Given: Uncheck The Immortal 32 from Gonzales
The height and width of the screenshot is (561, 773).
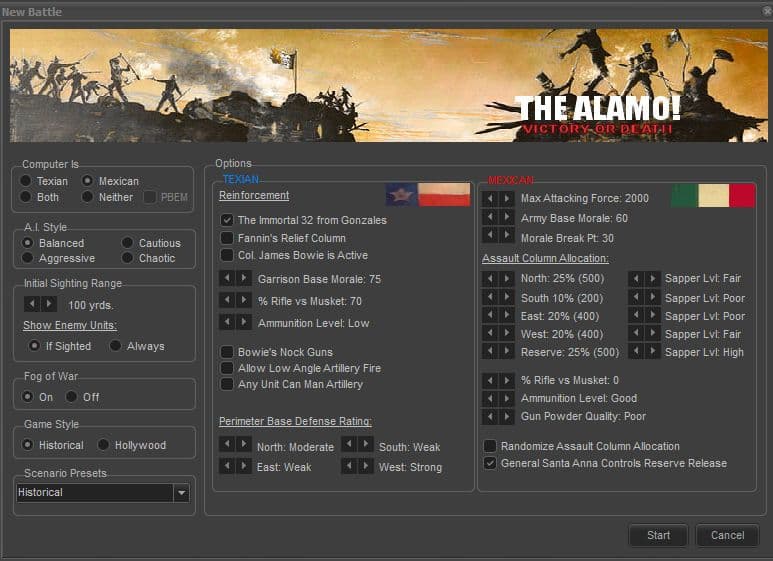Looking at the screenshot, I should pyautogui.click(x=227, y=220).
